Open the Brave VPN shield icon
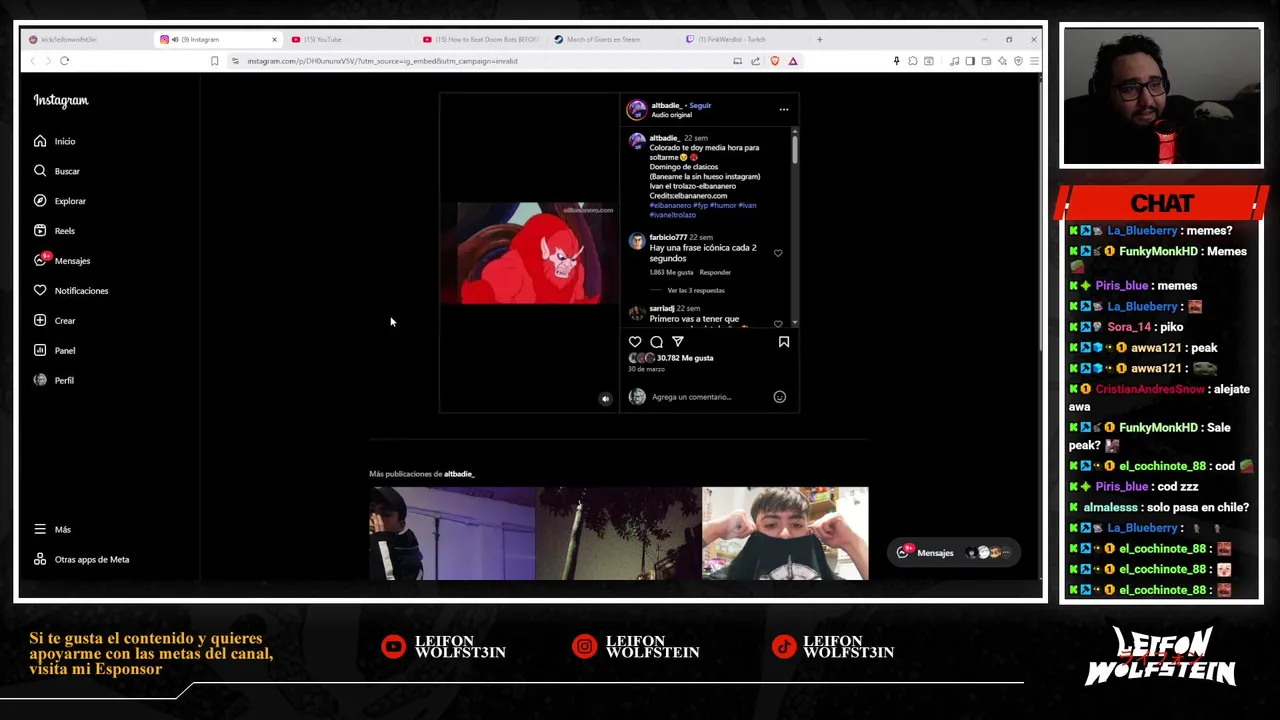 pyautogui.click(x=1018, y=61)
